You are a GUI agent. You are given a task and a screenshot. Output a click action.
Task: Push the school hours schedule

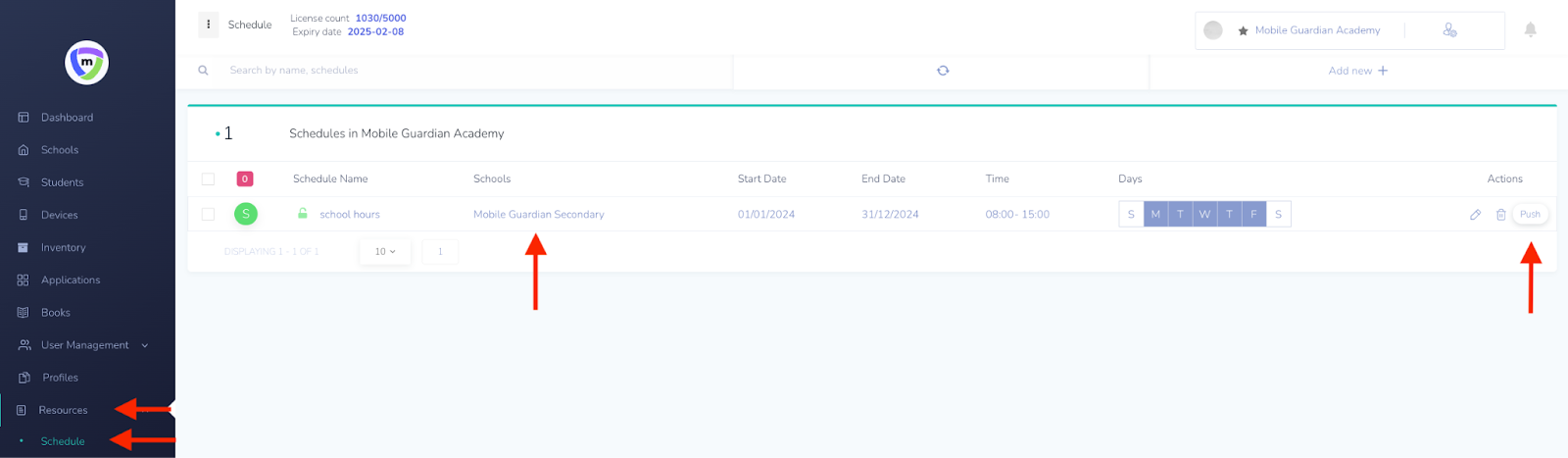(1530, 214)
